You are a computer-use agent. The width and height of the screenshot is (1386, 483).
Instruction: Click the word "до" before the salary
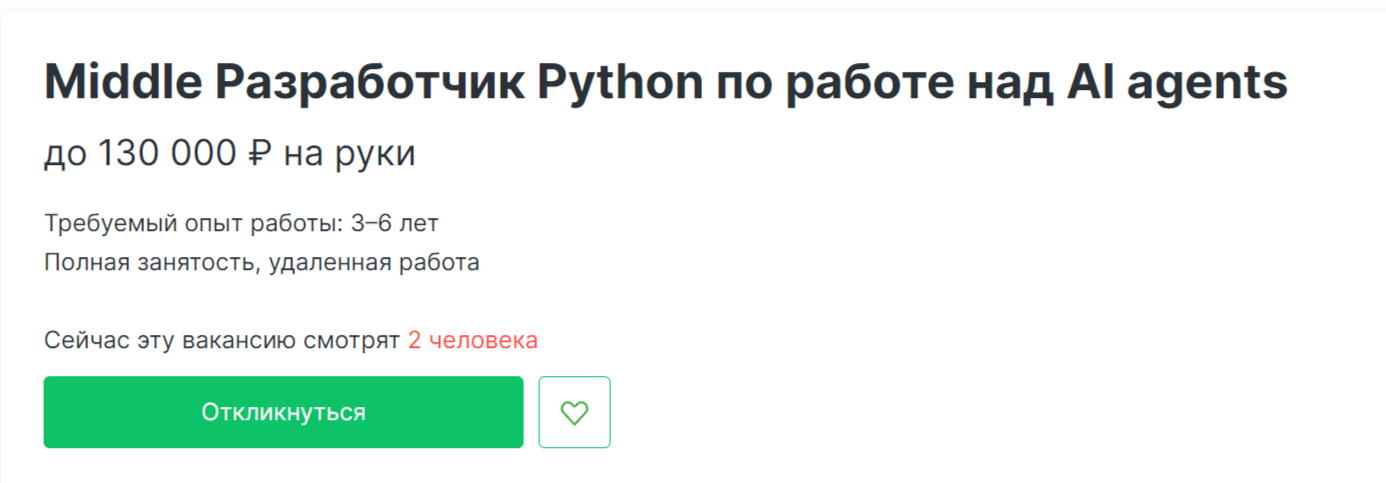click(65, 154)
